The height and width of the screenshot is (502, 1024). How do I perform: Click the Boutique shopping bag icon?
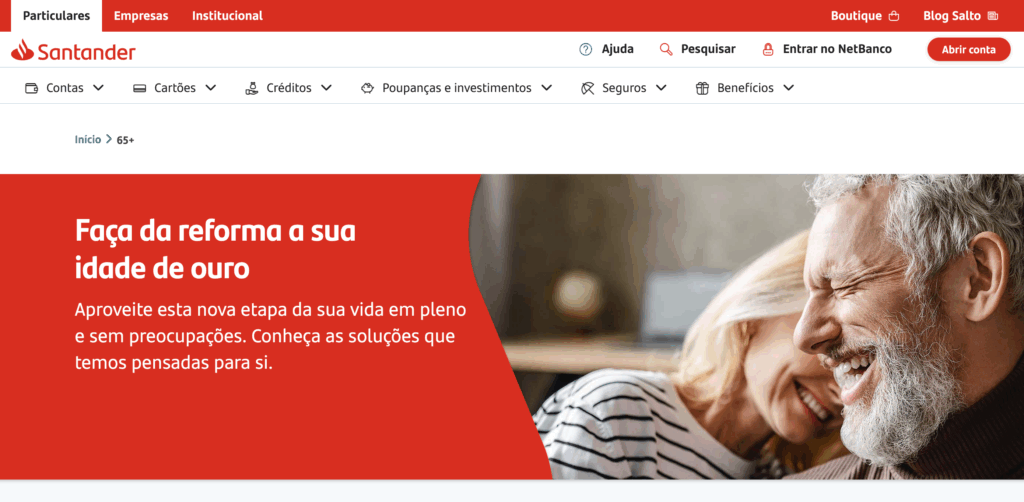(894, 16)
